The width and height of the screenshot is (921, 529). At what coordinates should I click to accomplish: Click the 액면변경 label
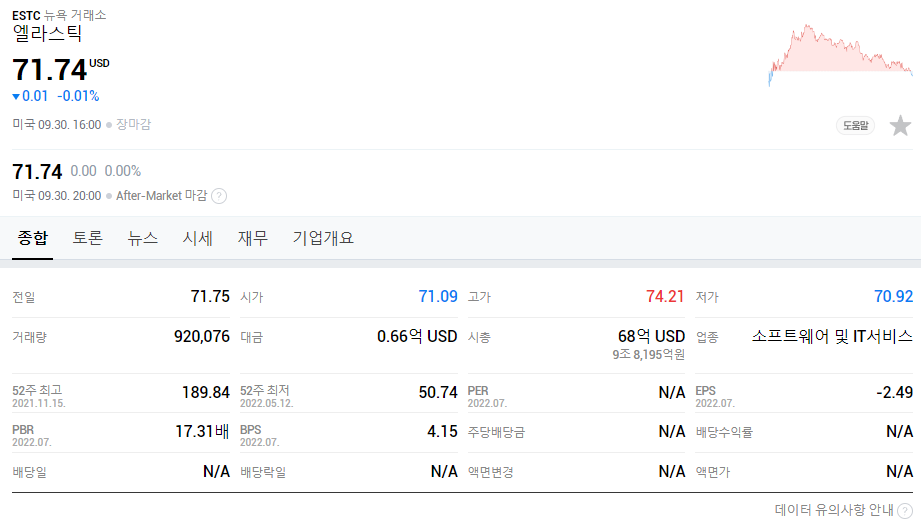pyautogui.click(x=490, y=473)
